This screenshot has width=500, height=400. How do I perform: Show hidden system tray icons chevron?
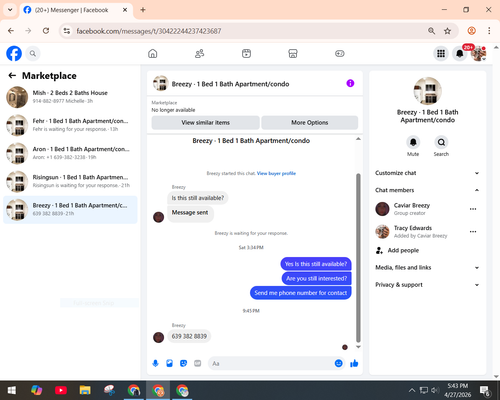(412, 390)
